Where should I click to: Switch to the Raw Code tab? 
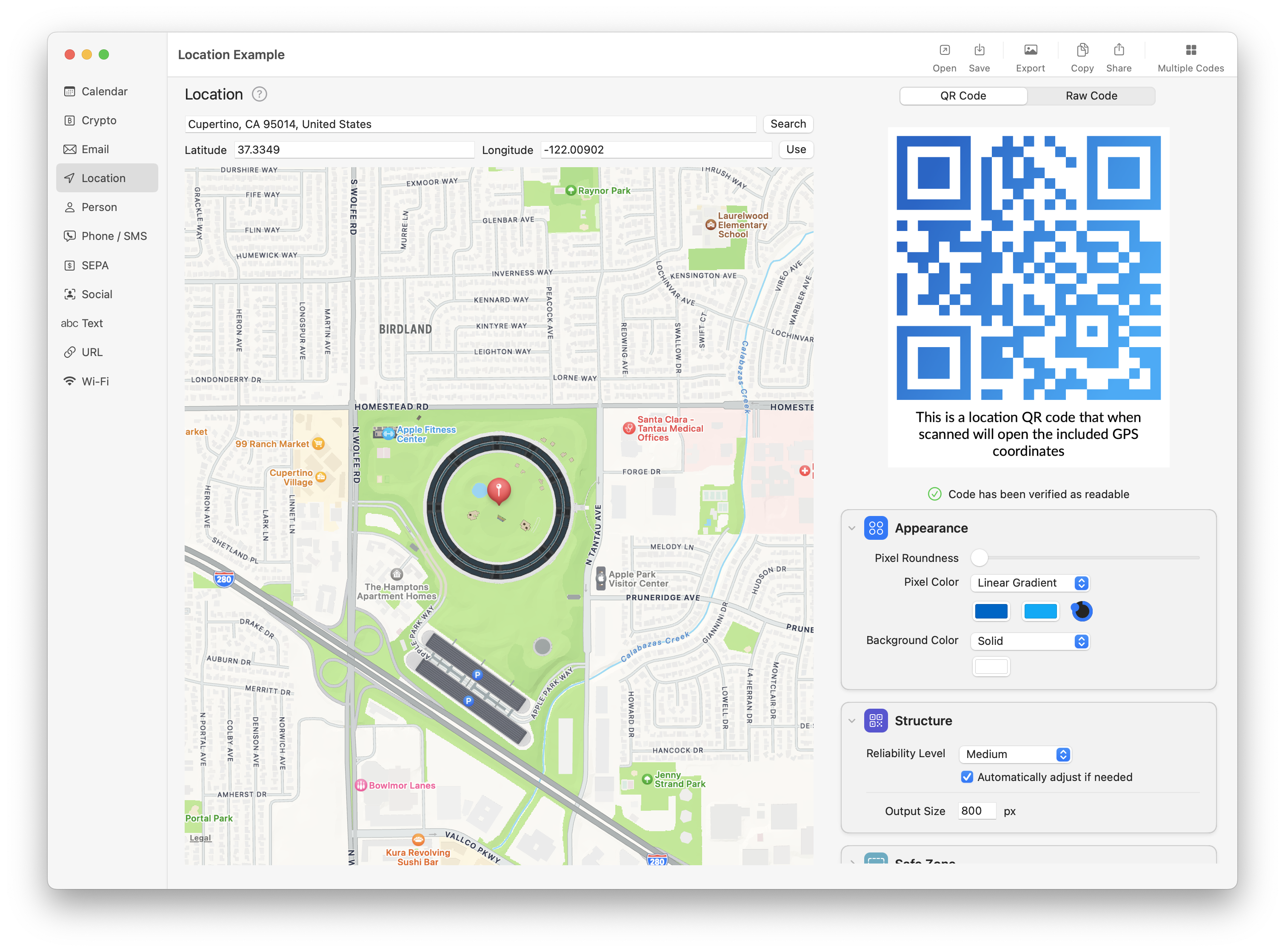(x=1091, y=96)
